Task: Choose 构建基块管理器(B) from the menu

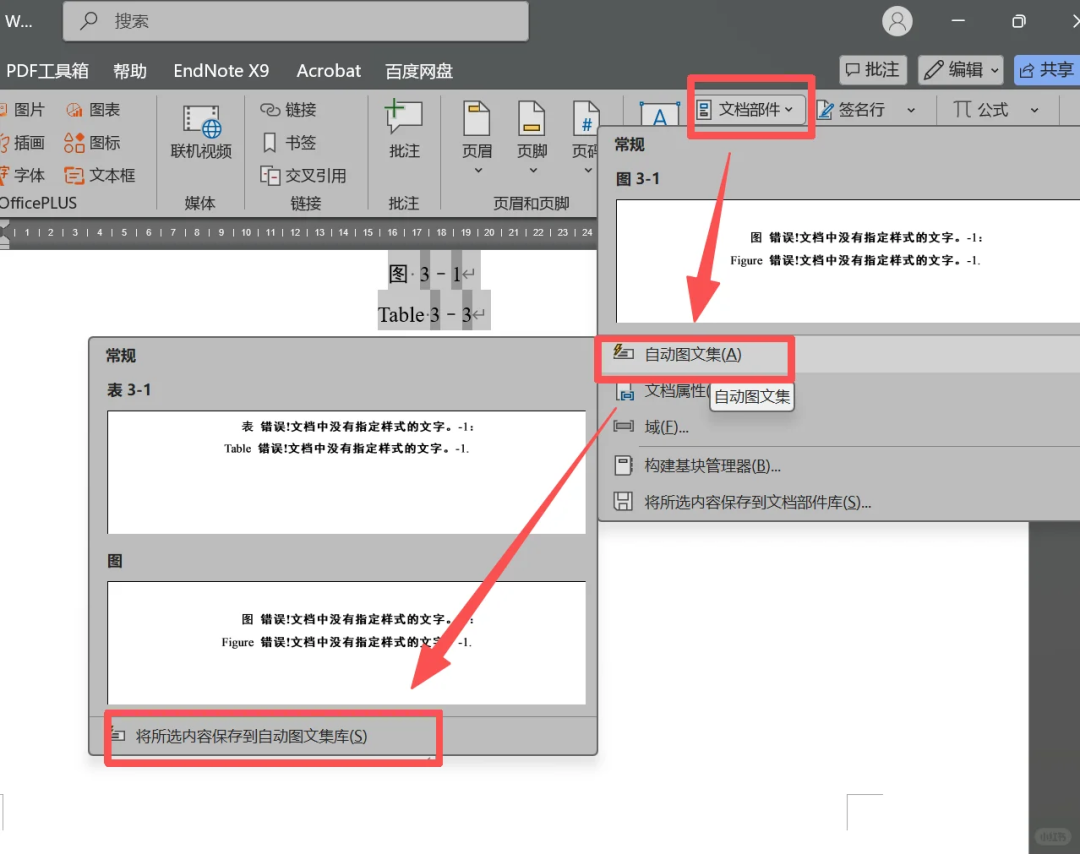Action: (x=712, y=465)
